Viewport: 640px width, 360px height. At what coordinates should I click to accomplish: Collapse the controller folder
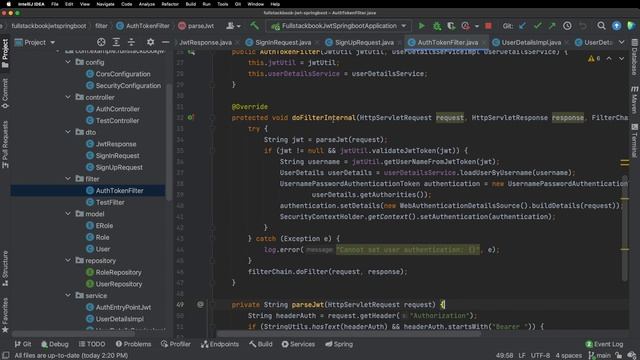pyautogui.click(x=68, y=97)
